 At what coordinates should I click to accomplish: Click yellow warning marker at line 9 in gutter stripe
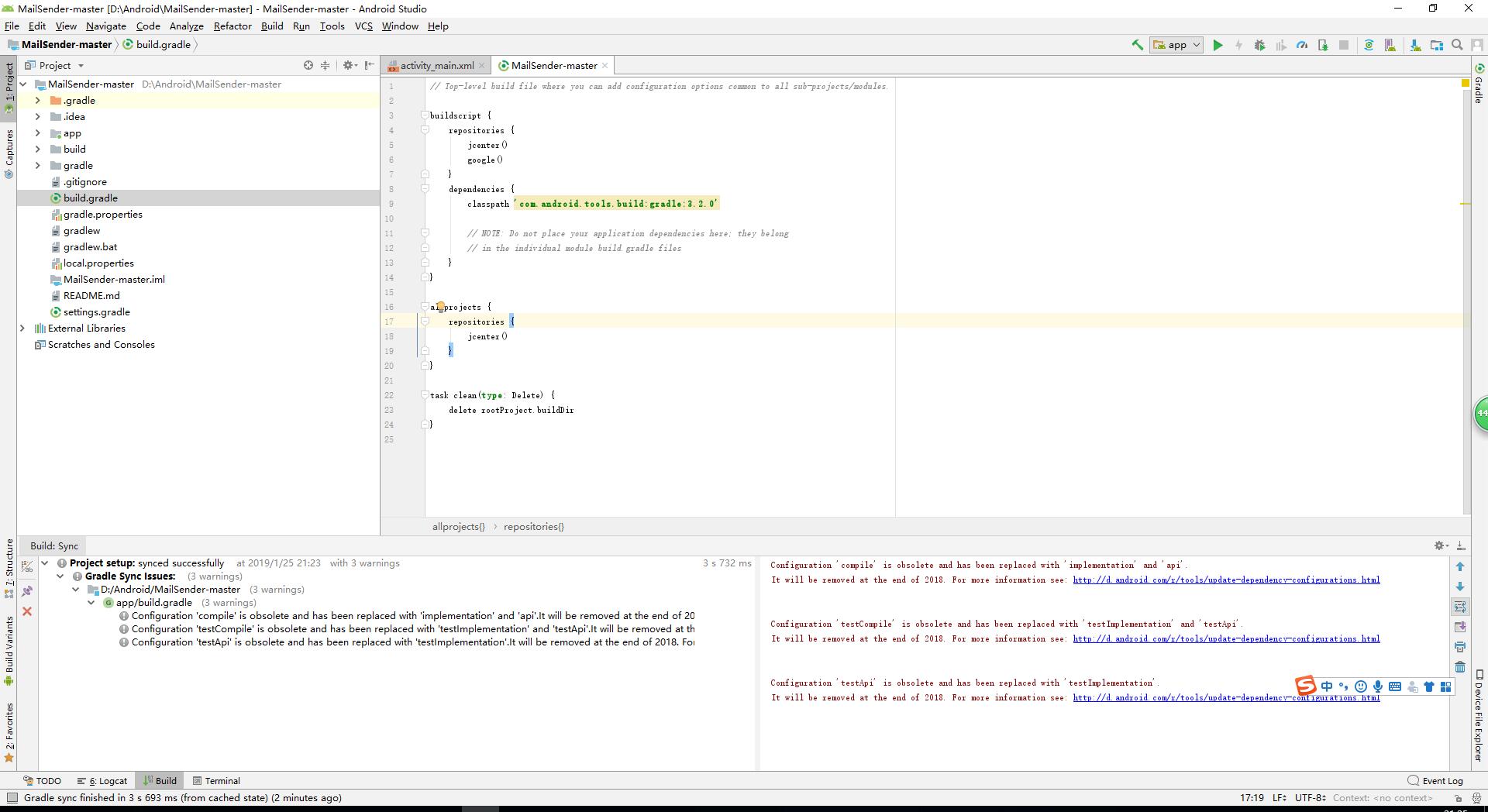pos(1465,204)
